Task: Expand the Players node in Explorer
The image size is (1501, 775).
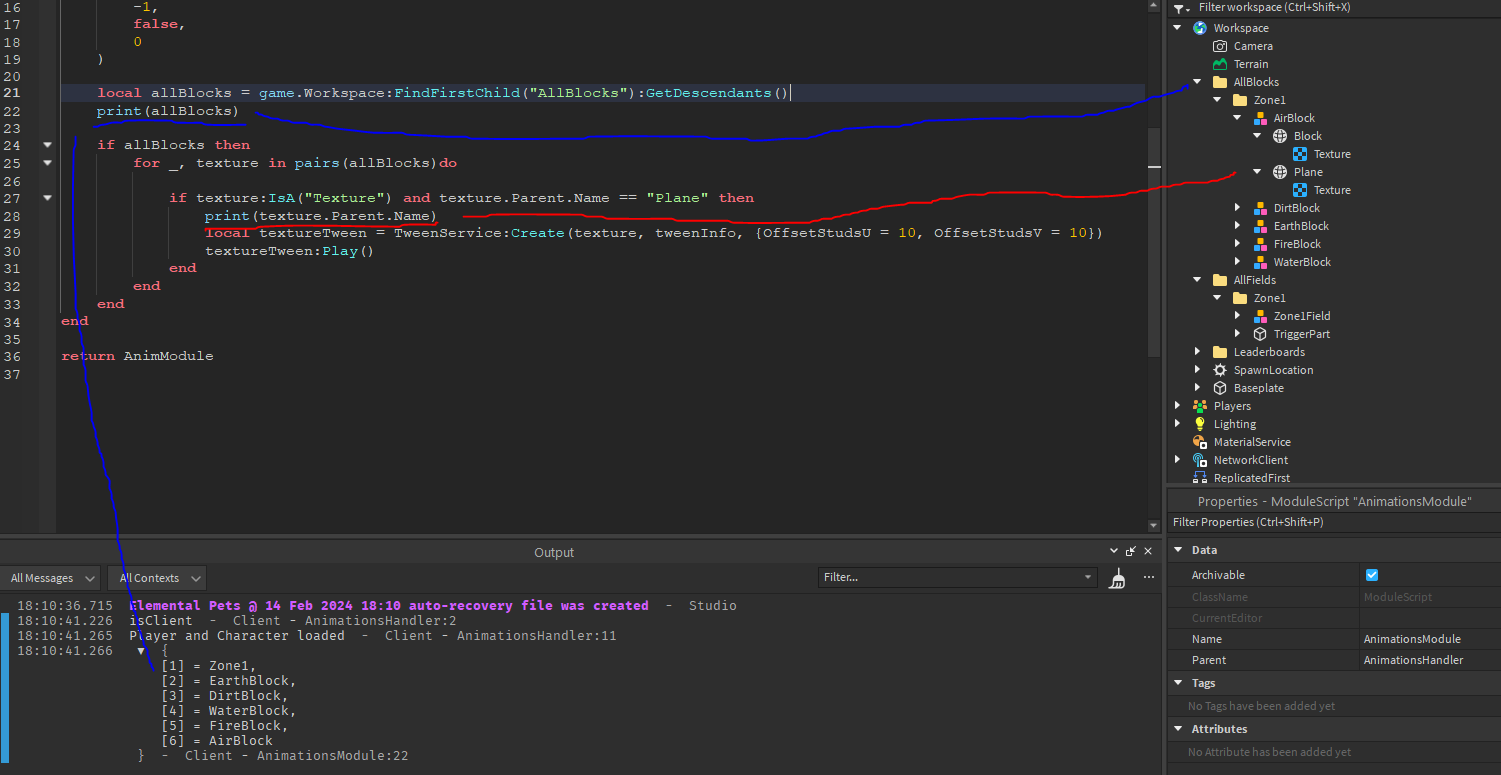Action: (1178, 405)
